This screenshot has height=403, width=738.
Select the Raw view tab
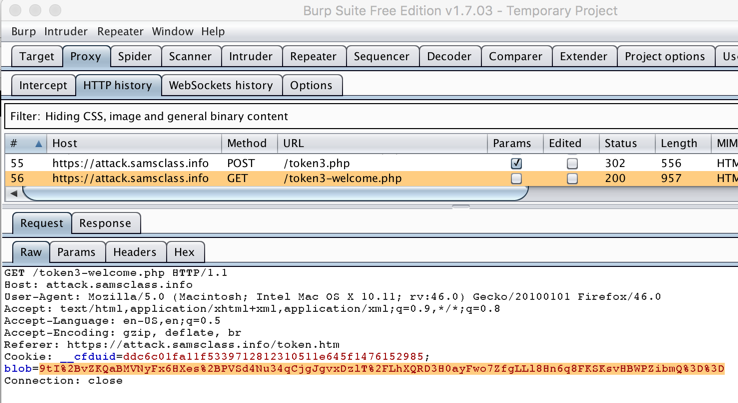(31, 252)
